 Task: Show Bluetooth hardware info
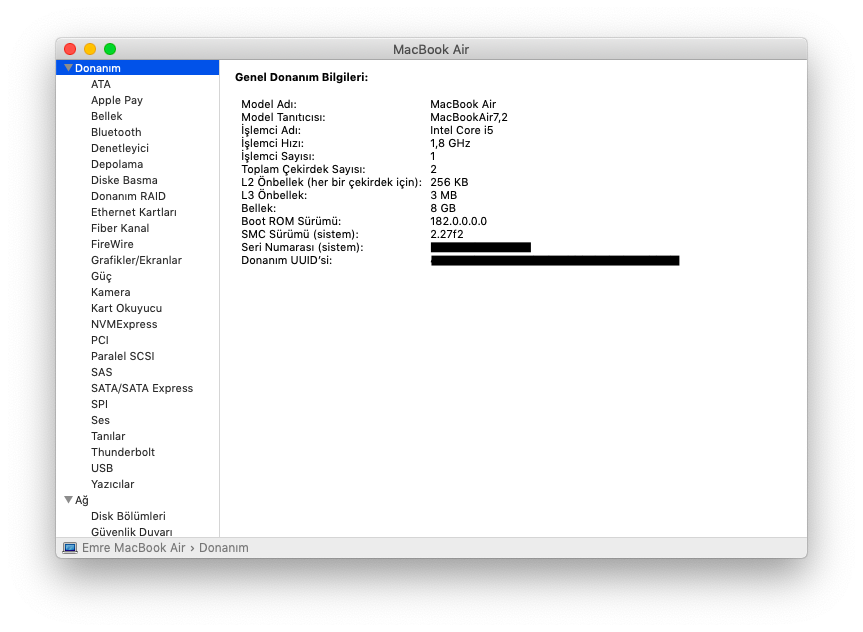click(116, 132)
